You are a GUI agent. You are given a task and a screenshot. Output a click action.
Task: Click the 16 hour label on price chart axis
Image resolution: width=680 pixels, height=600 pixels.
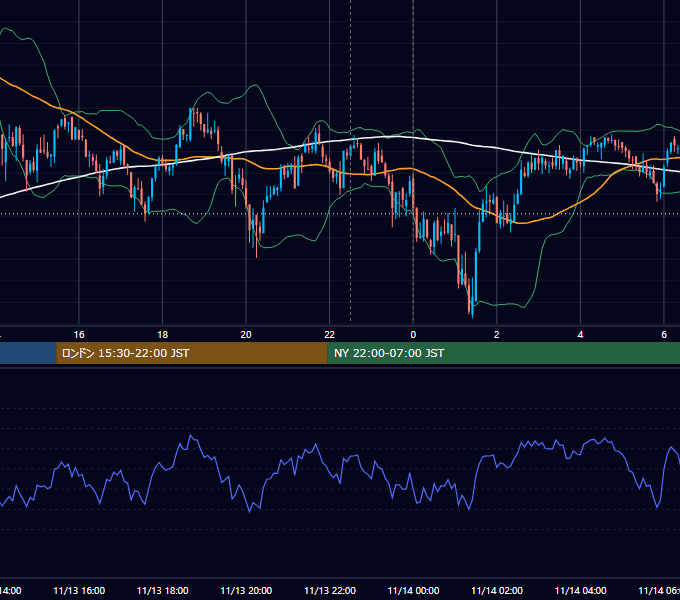(x=79, y=335)
